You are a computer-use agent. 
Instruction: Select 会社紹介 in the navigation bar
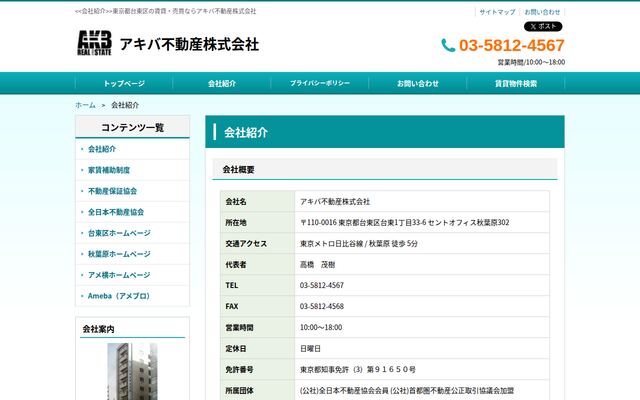(222, 83)
